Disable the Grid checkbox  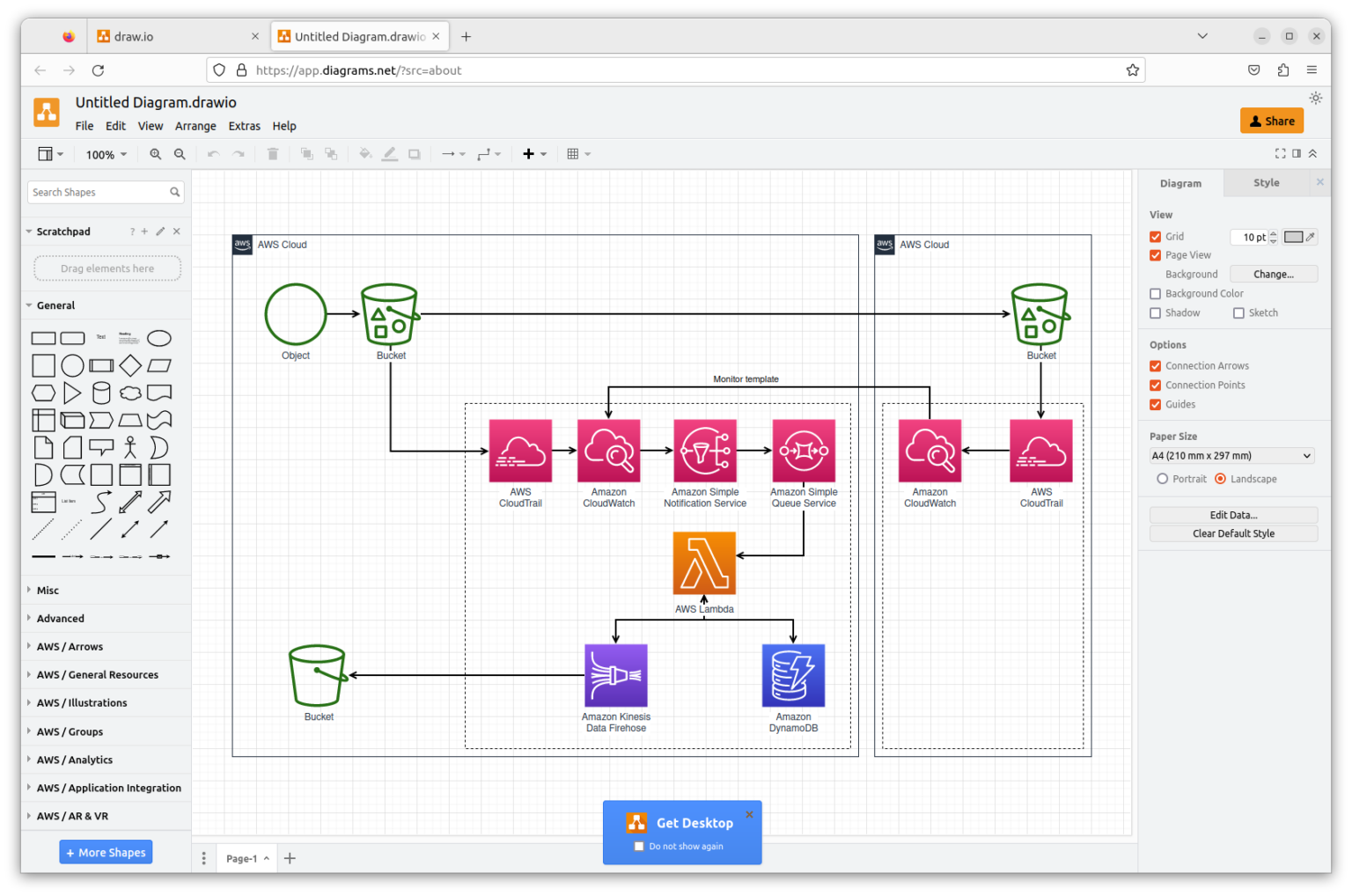[x=1155, y=237]
